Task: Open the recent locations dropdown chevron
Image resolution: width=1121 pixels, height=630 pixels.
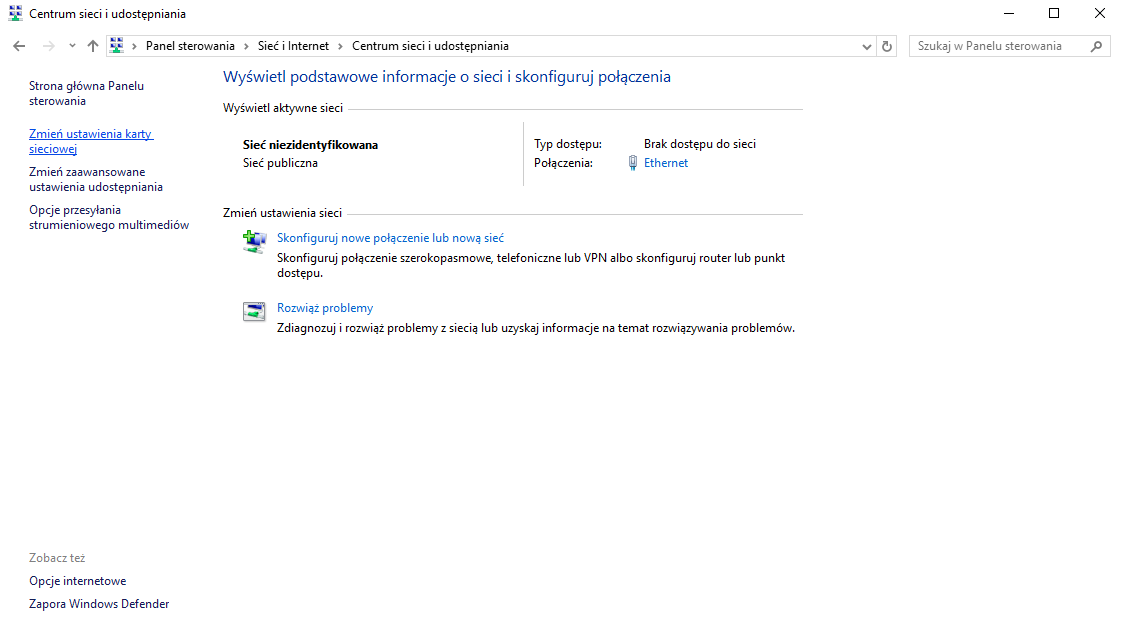Action: click(x=72, y=46)
